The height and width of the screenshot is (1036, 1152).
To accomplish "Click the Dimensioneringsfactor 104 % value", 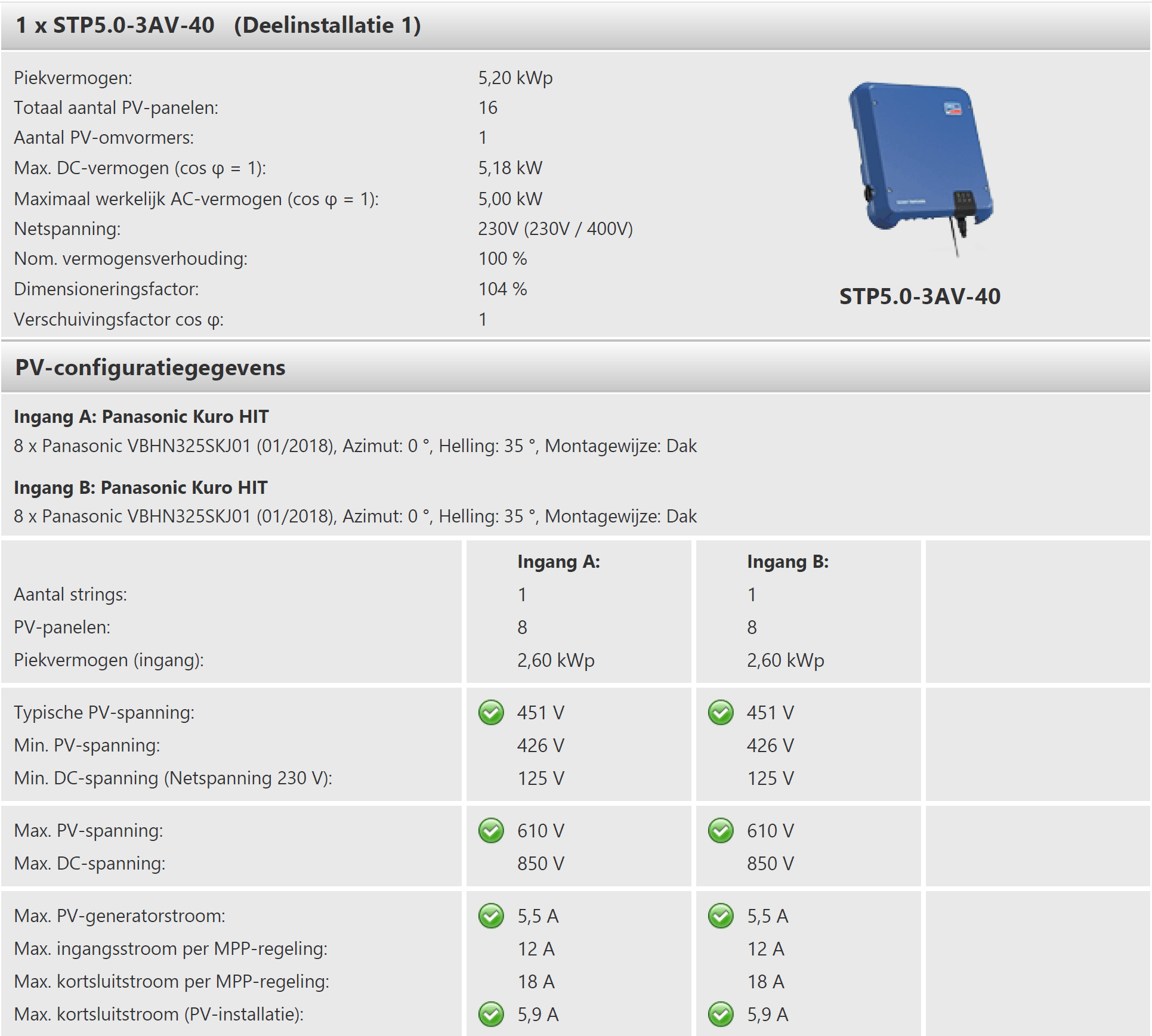I will pyautogui.click(x=502, y=289).
